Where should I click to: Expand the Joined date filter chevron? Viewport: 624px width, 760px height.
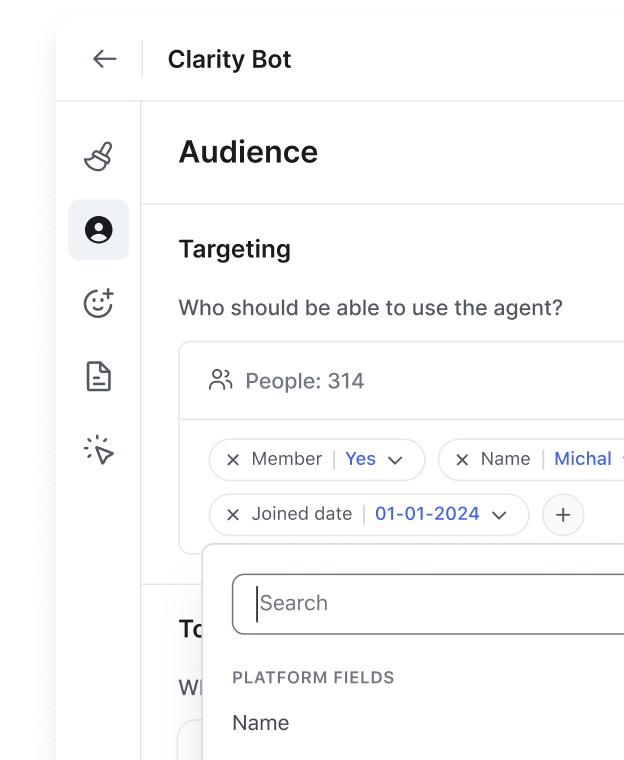[499, 515]
